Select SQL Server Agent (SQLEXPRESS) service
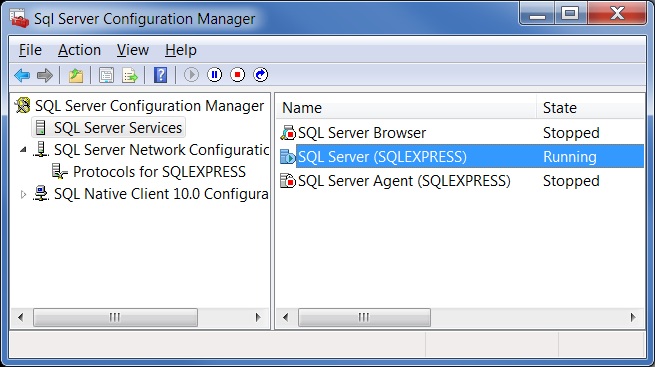The image size is (655, 367). click(x=460, y=181)
